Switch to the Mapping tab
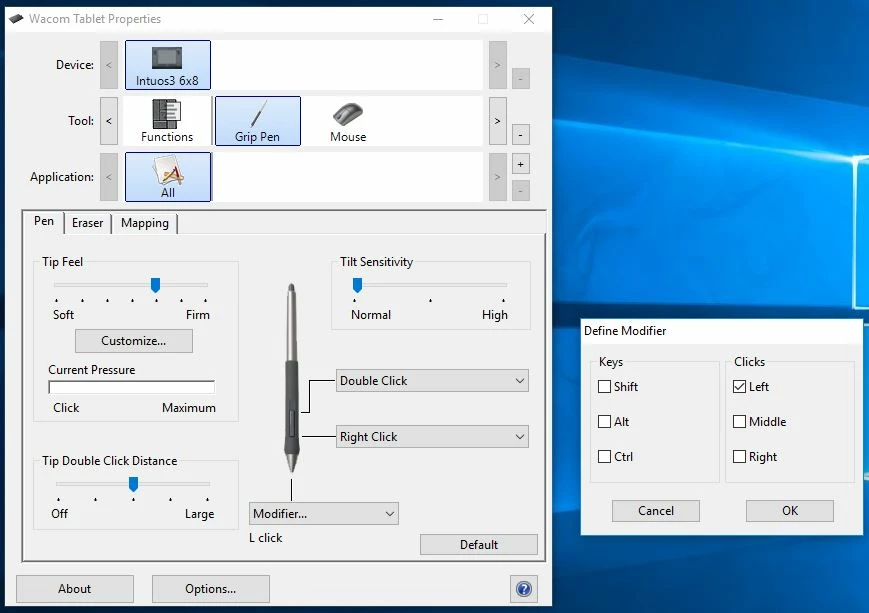The image size is (869, 613). pyautogui.click(x=145, y=223)
